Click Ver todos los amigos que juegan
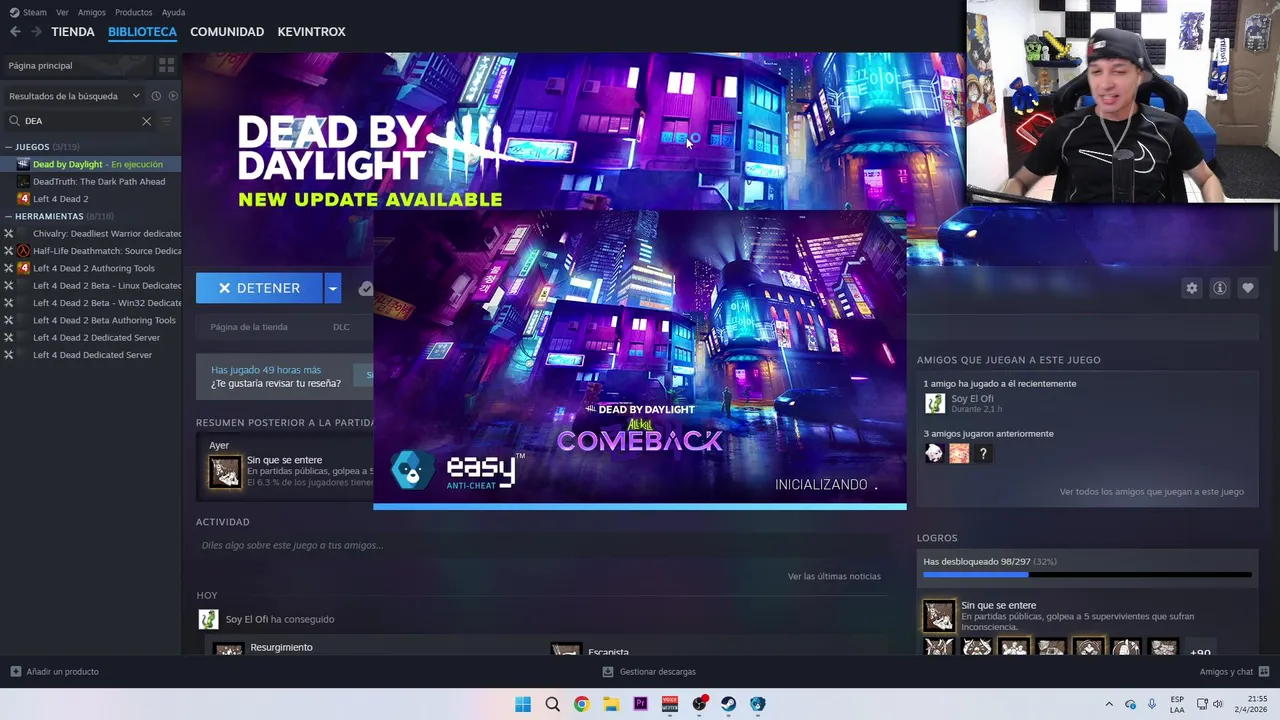This screenshot has height=720, width=1280. 1152,492
